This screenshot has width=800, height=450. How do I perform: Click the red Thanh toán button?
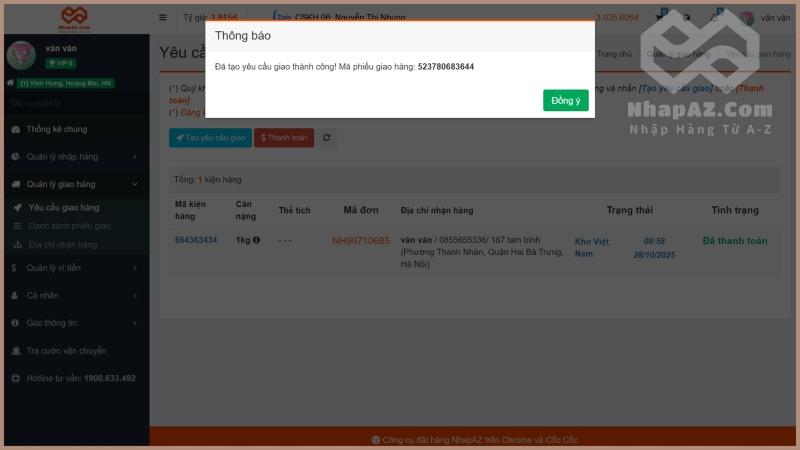283,138
